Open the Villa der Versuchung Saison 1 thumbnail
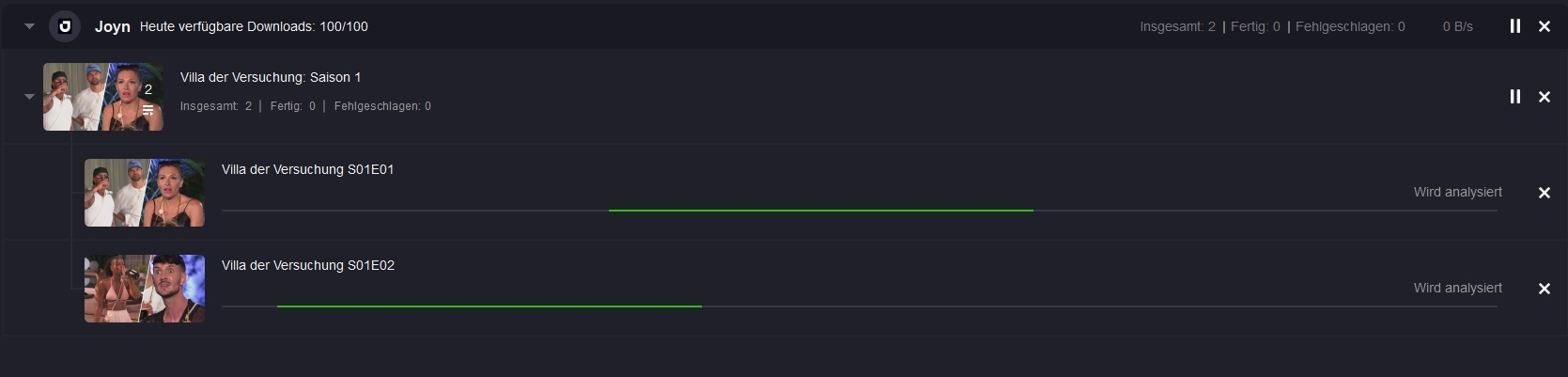The width and height of the screenshot is (1568, 377). point(103,97)
